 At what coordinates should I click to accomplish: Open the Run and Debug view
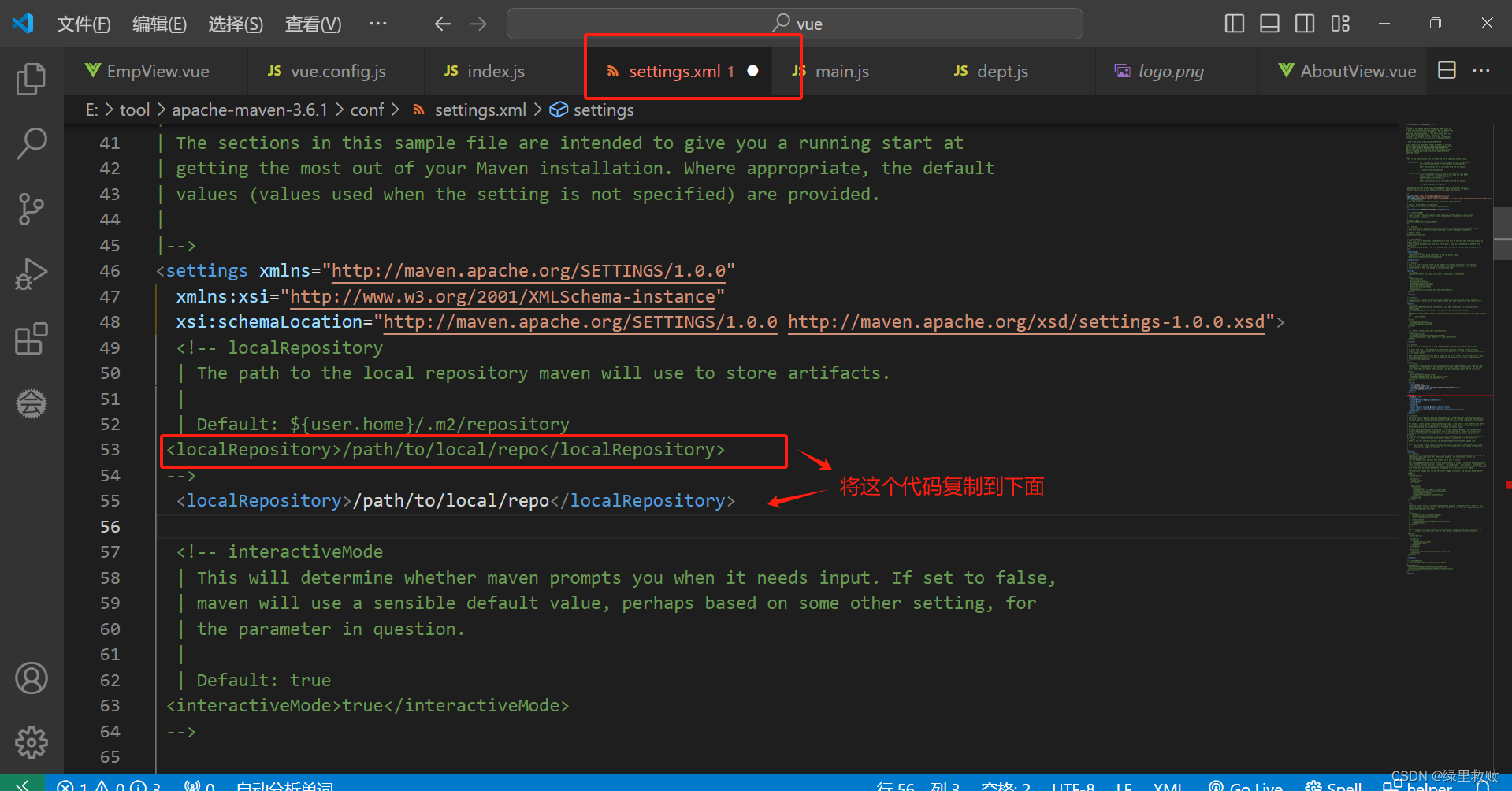point(31,274)
